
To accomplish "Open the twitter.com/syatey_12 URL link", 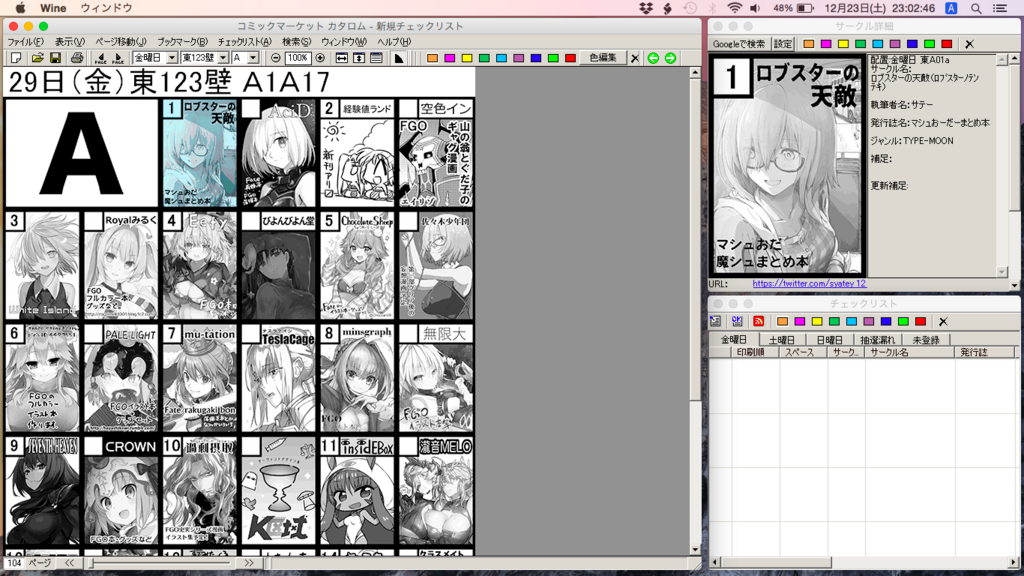I will [809, 283].
